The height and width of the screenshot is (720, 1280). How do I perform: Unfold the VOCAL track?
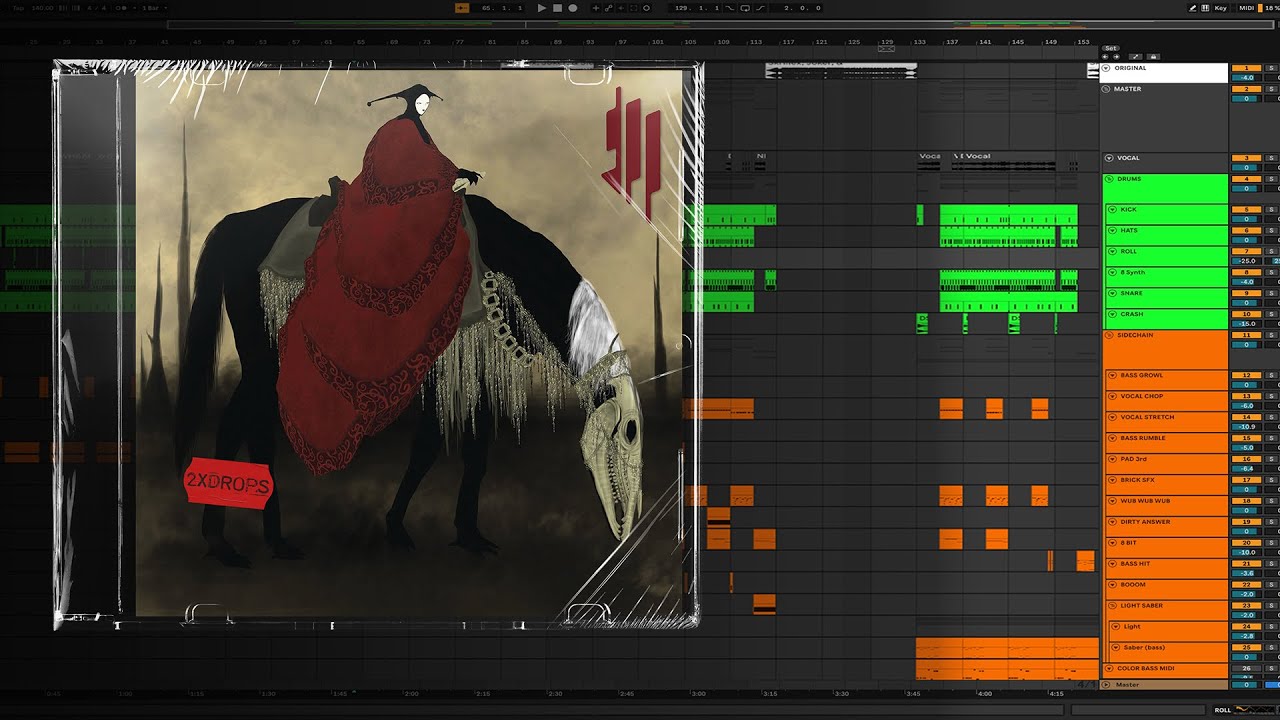click(x=1109, y=158)
